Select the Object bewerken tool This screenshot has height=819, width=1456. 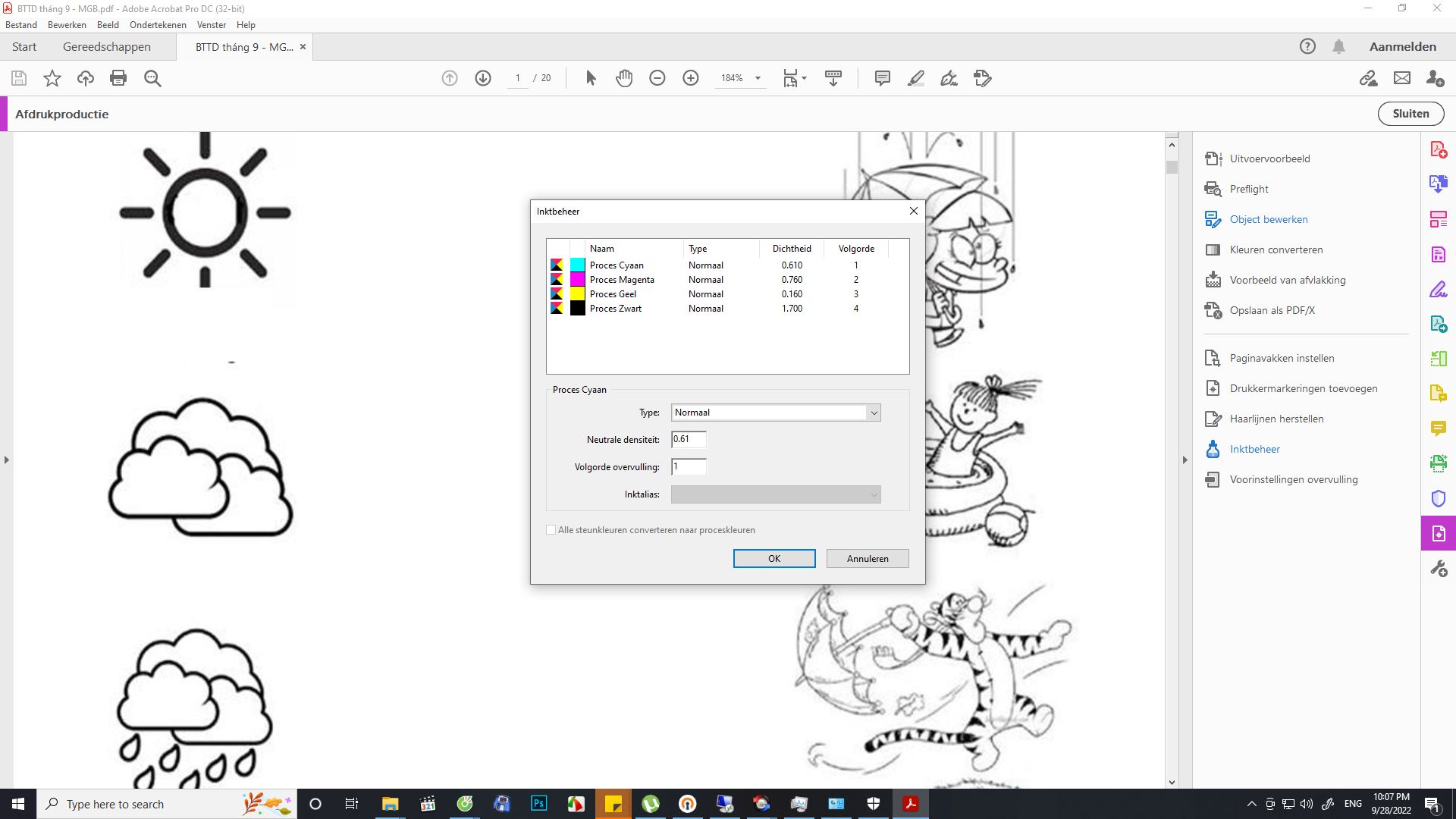click(x=1268, y=219)
